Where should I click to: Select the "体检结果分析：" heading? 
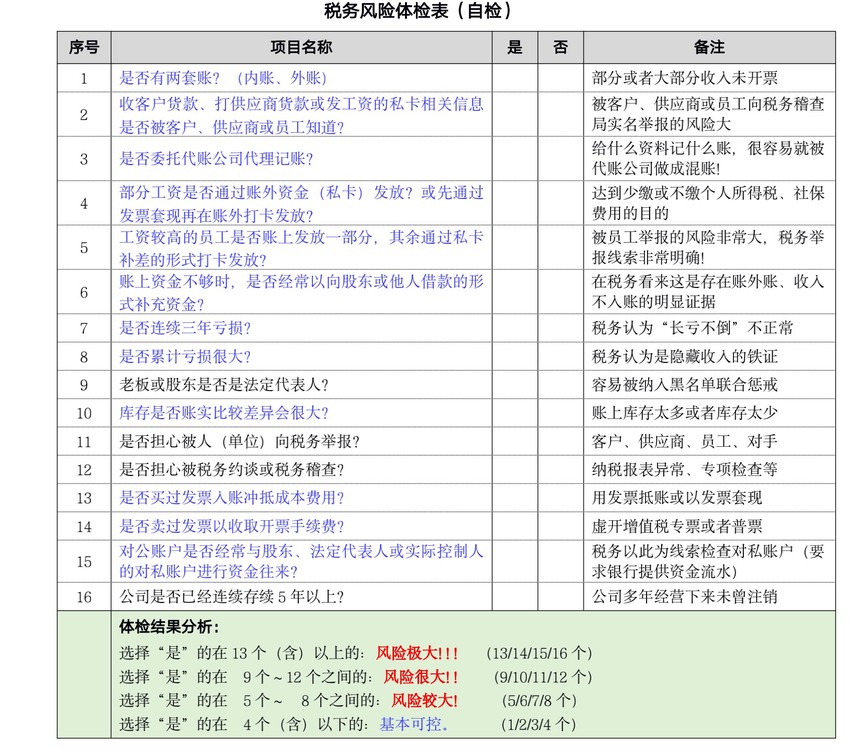(169, 627)
